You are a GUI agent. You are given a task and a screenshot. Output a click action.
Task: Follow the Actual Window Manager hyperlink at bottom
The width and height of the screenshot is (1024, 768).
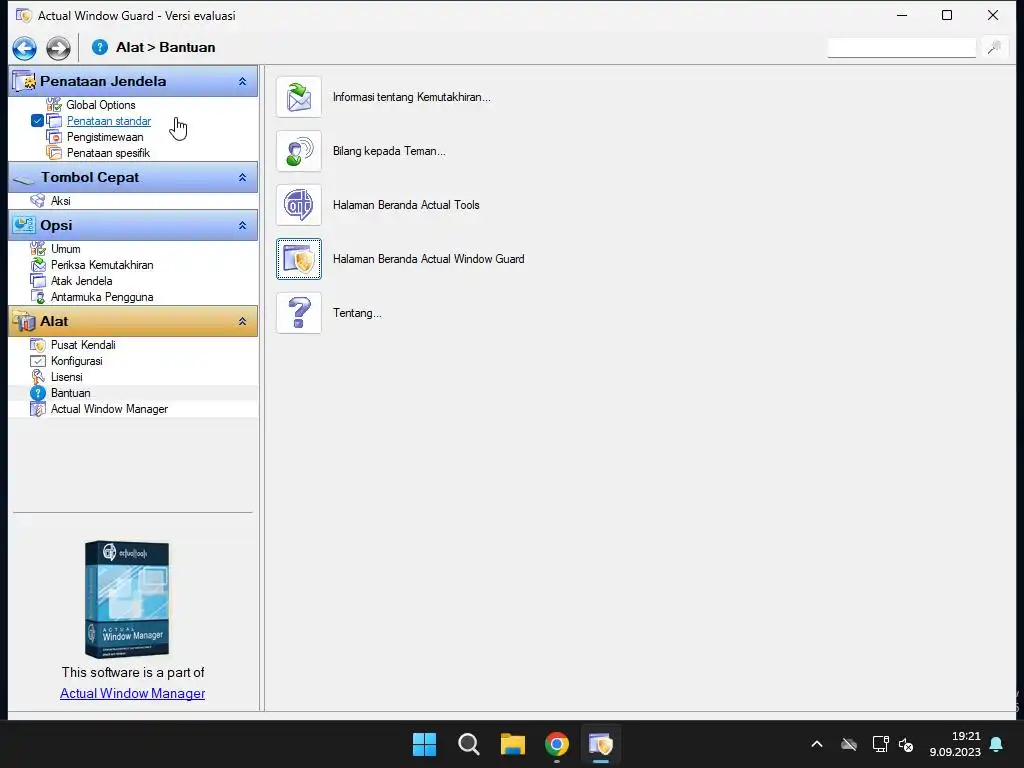pos(133,694)
